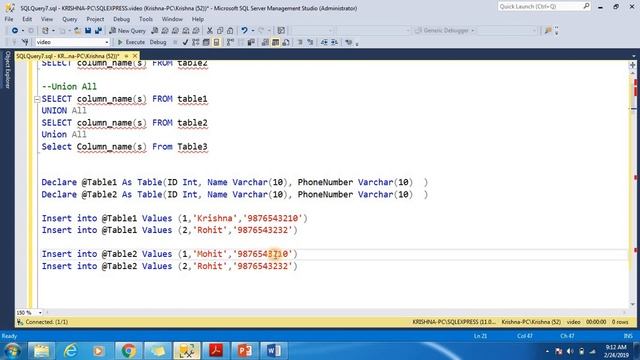Click the editor vertical scrollbar
640x360 pixels.
(x=633, y=188)
